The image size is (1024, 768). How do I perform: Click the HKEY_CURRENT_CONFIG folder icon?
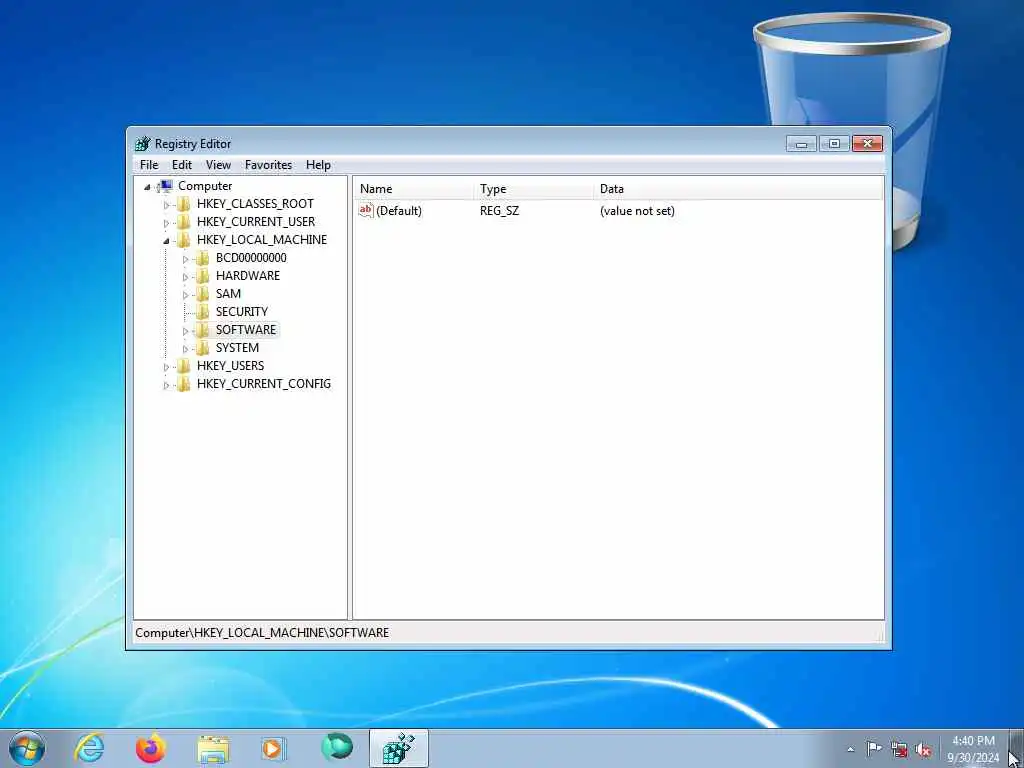(184, 383)
